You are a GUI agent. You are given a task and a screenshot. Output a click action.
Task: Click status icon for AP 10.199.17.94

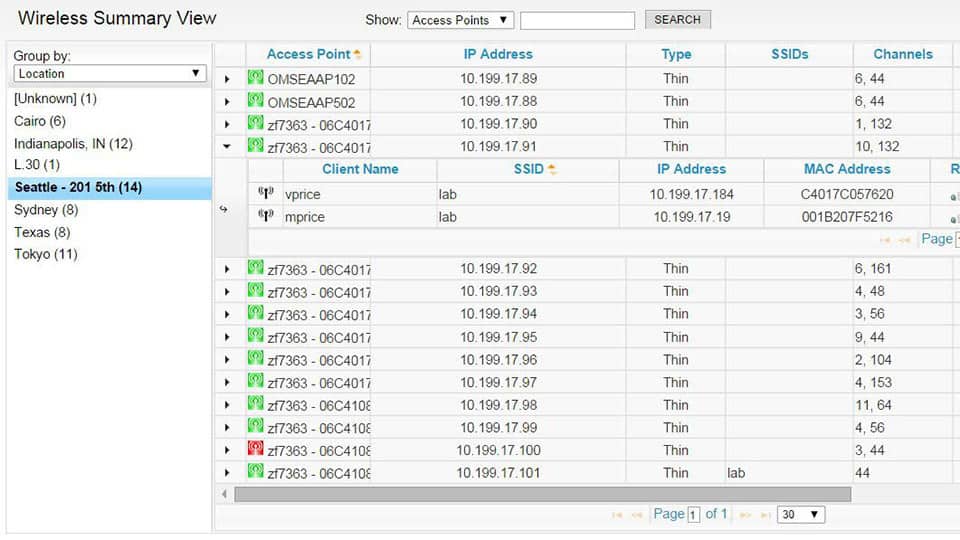coord(255,313)
